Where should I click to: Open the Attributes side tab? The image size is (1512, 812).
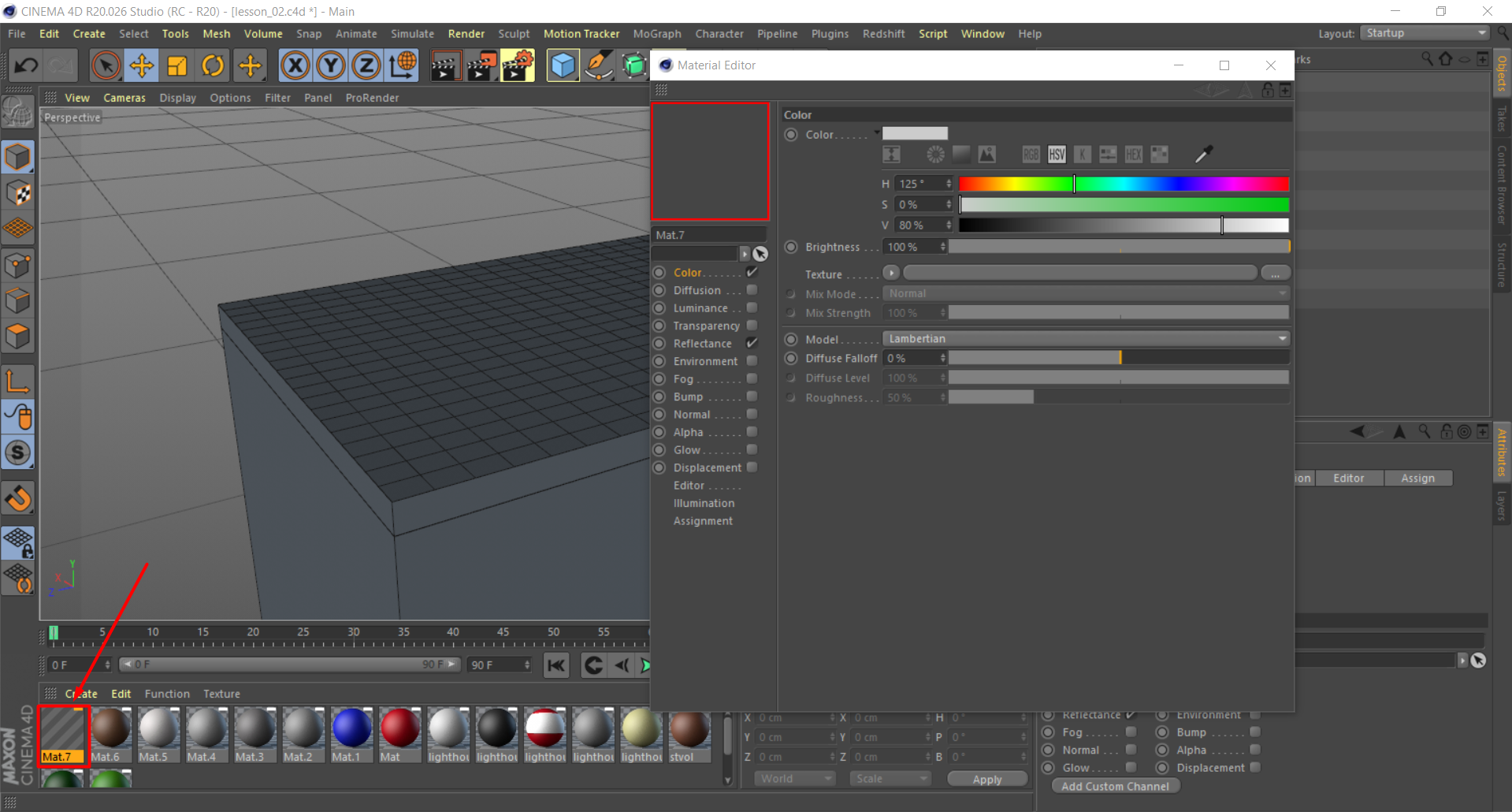[x=1502, y=452]
